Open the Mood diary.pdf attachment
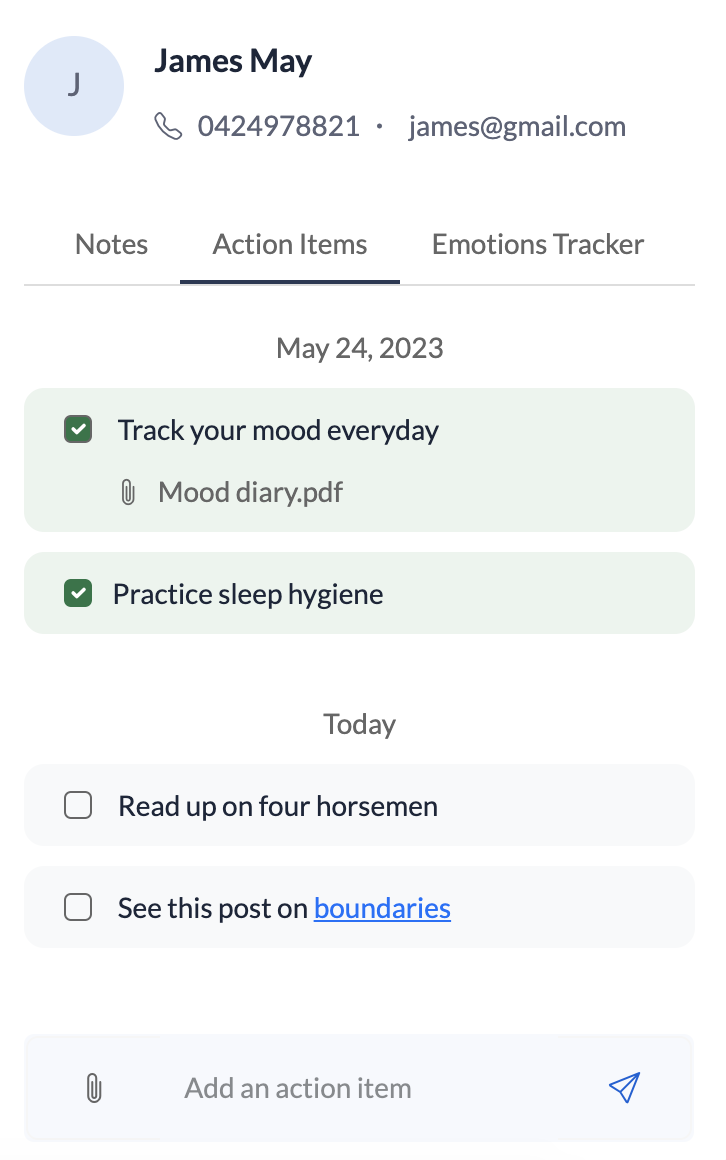Viewport: 726px width, 1160px height. tap(250, 492)
